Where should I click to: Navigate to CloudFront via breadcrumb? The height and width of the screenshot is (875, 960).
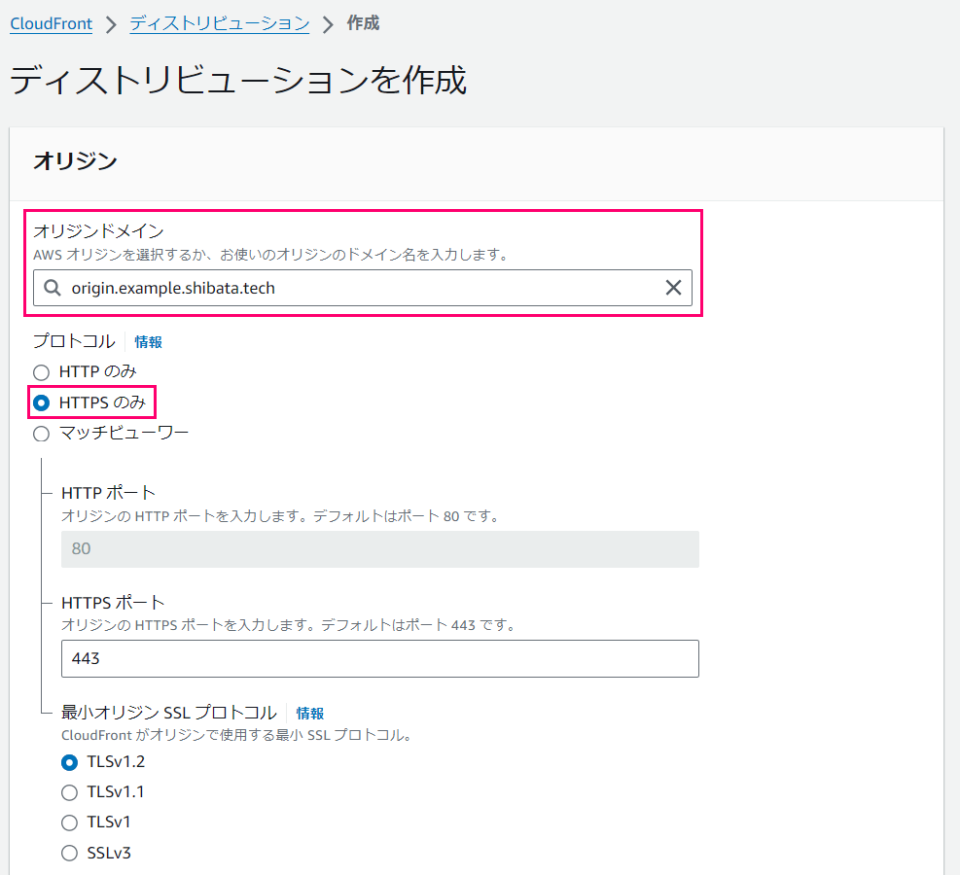point(50,23)
